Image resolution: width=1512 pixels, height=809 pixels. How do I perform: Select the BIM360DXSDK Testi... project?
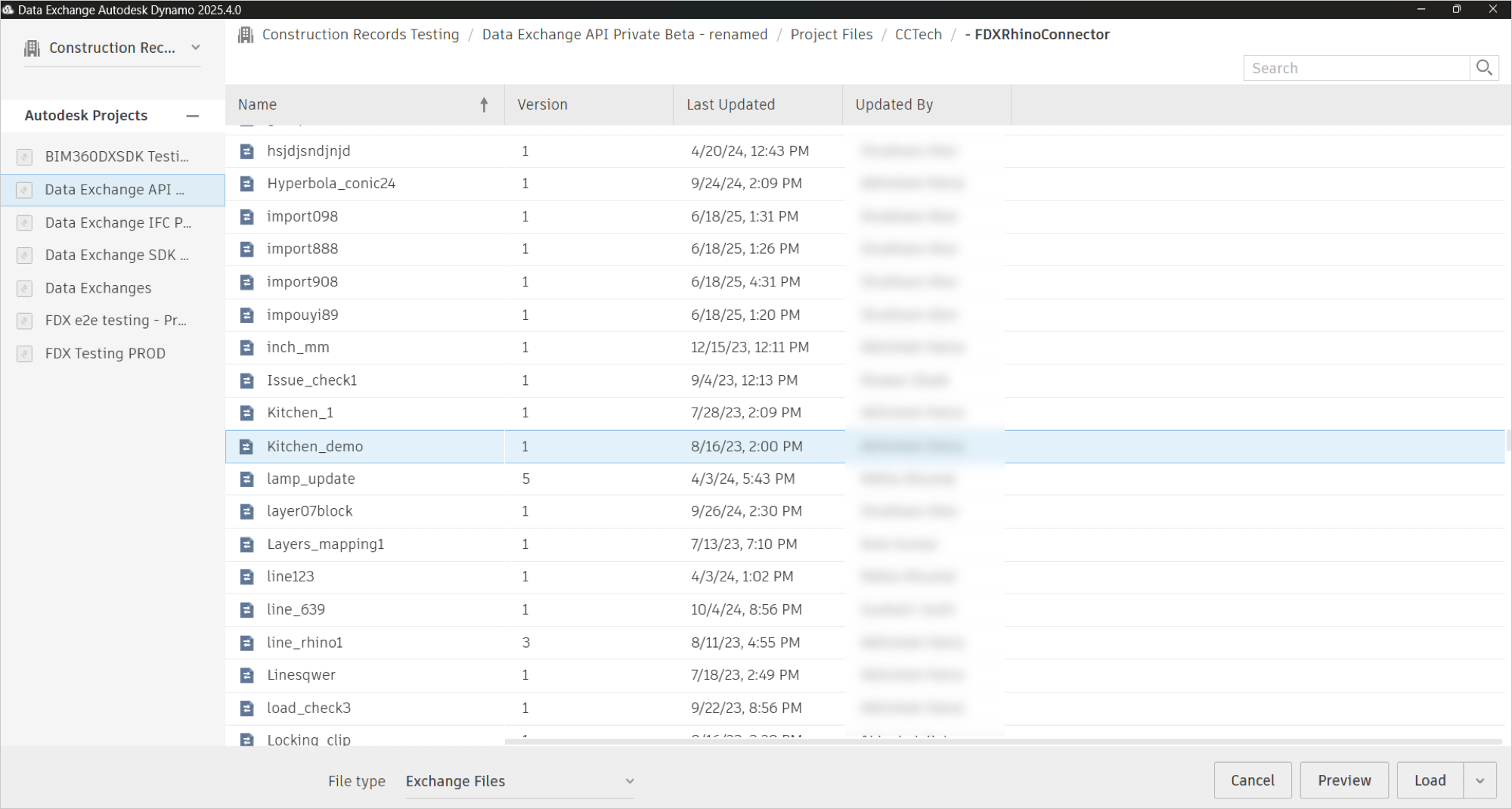tap(113, 157)
